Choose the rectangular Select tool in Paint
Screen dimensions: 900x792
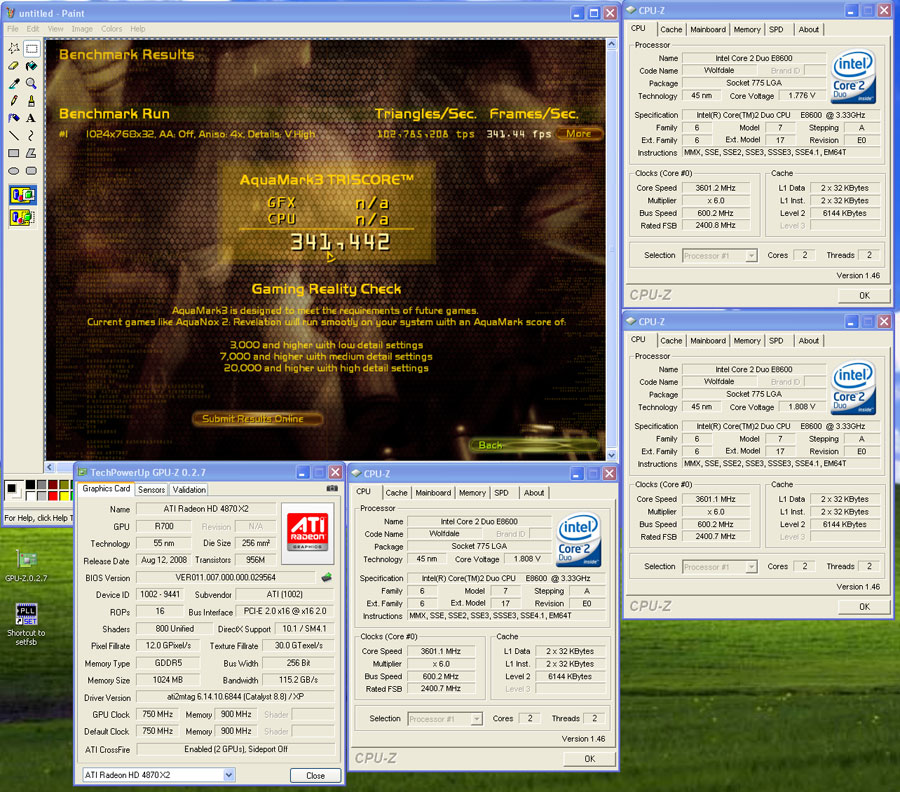tap(32, 49)
